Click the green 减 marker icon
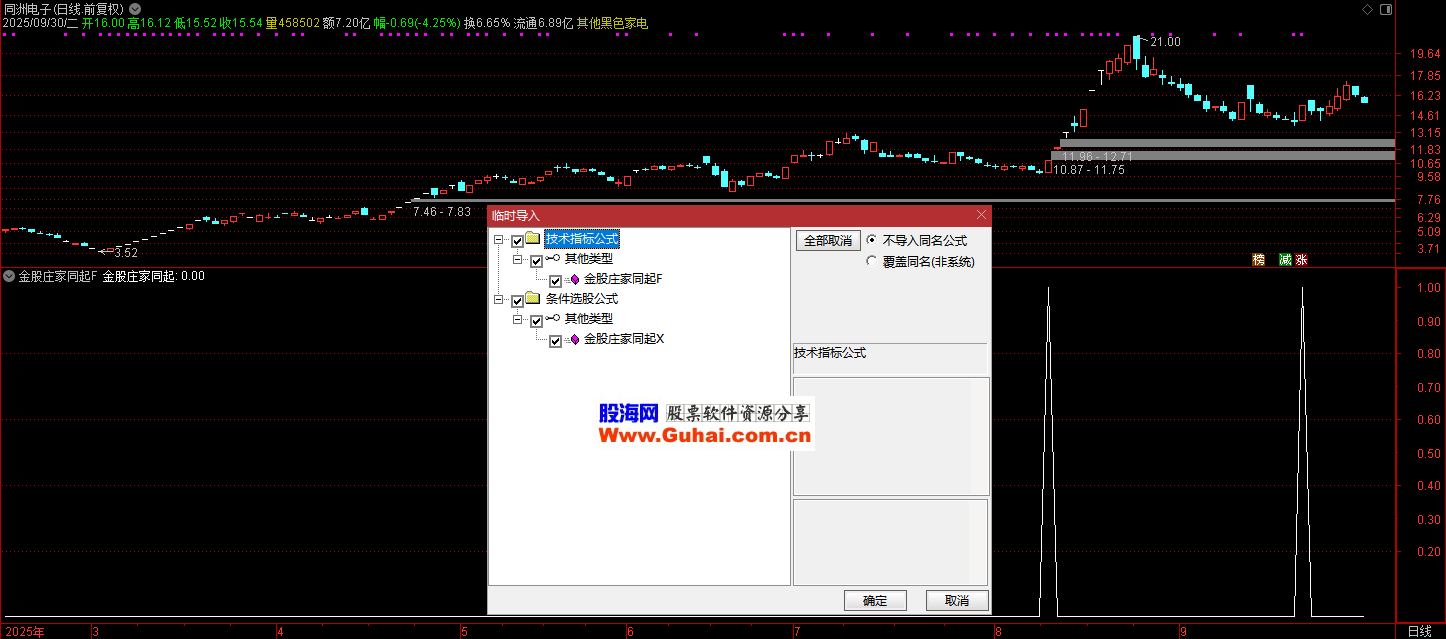The image size is (1446, 639). 1285,260
